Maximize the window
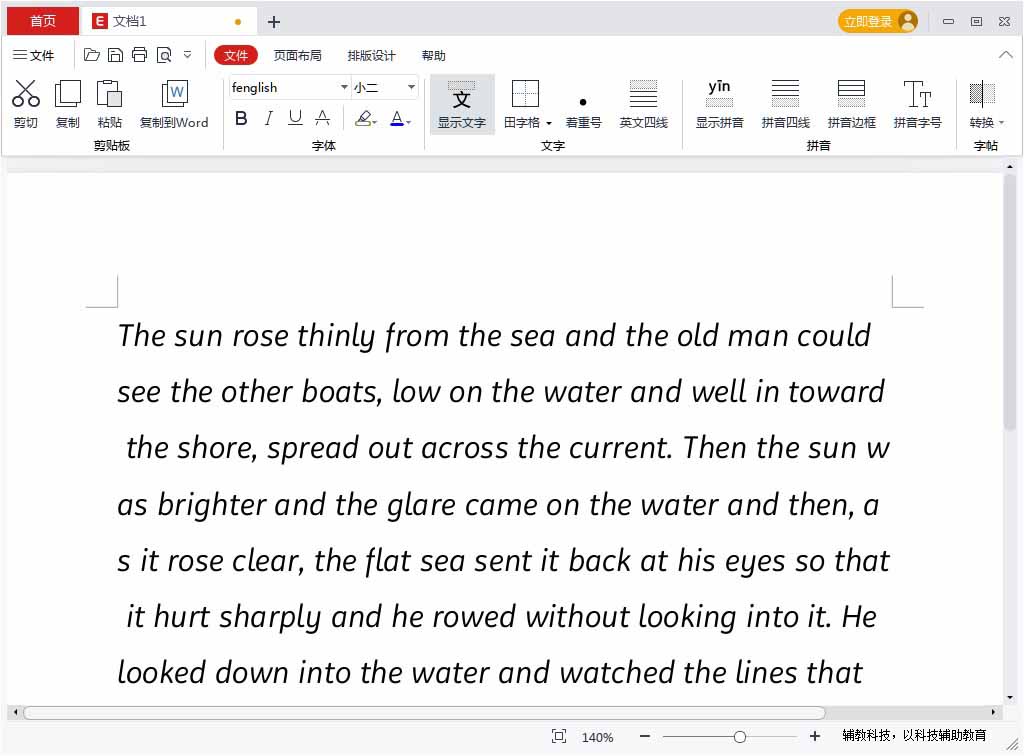This screenshot has width=1024, height=756. (x=976, y=22)
